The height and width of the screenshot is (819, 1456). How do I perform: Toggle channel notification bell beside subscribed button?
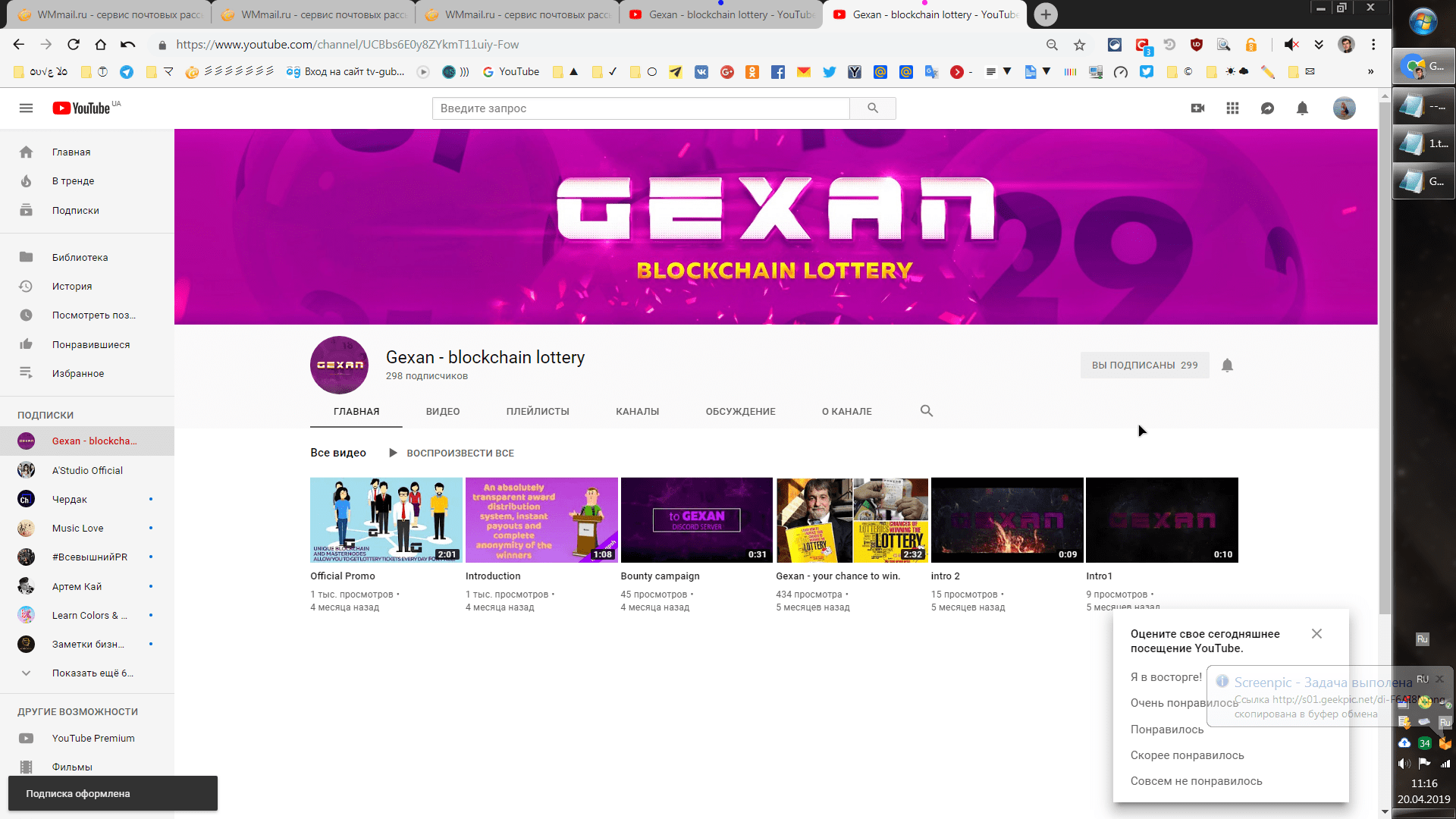(1227, 366)
